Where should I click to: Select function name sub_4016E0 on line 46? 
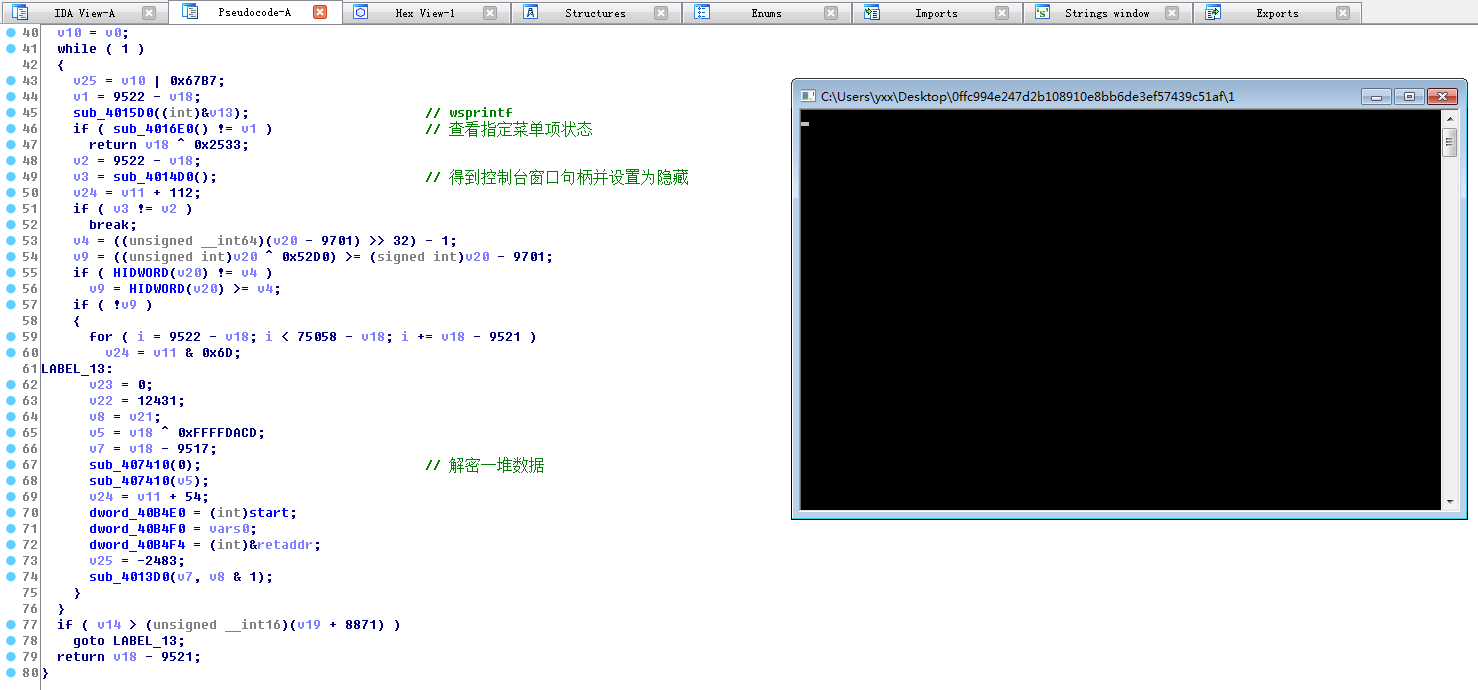click(153, 128)
